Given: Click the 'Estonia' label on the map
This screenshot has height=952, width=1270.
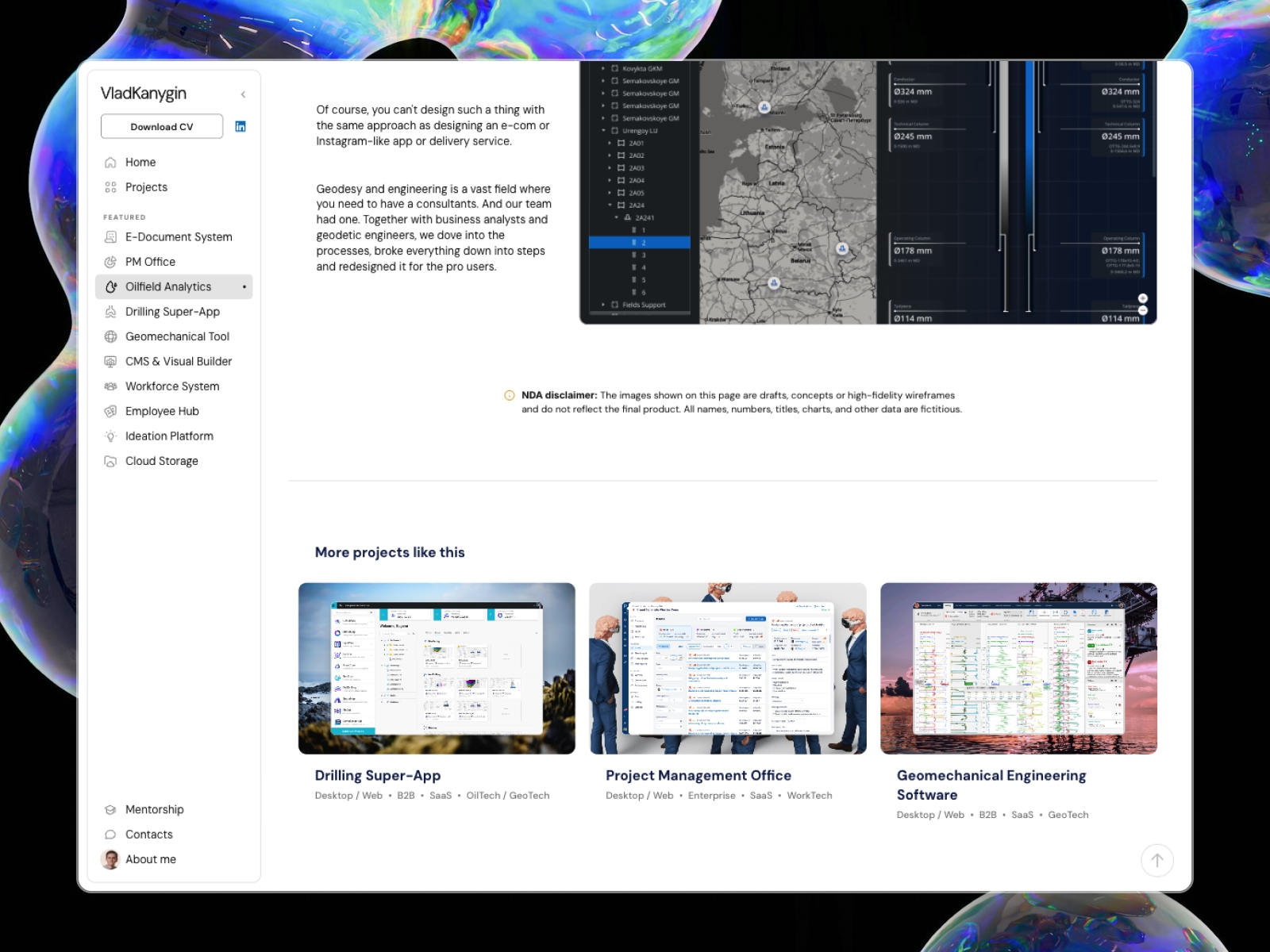Looking at the screenshot, I should click(x=775, y=147).
